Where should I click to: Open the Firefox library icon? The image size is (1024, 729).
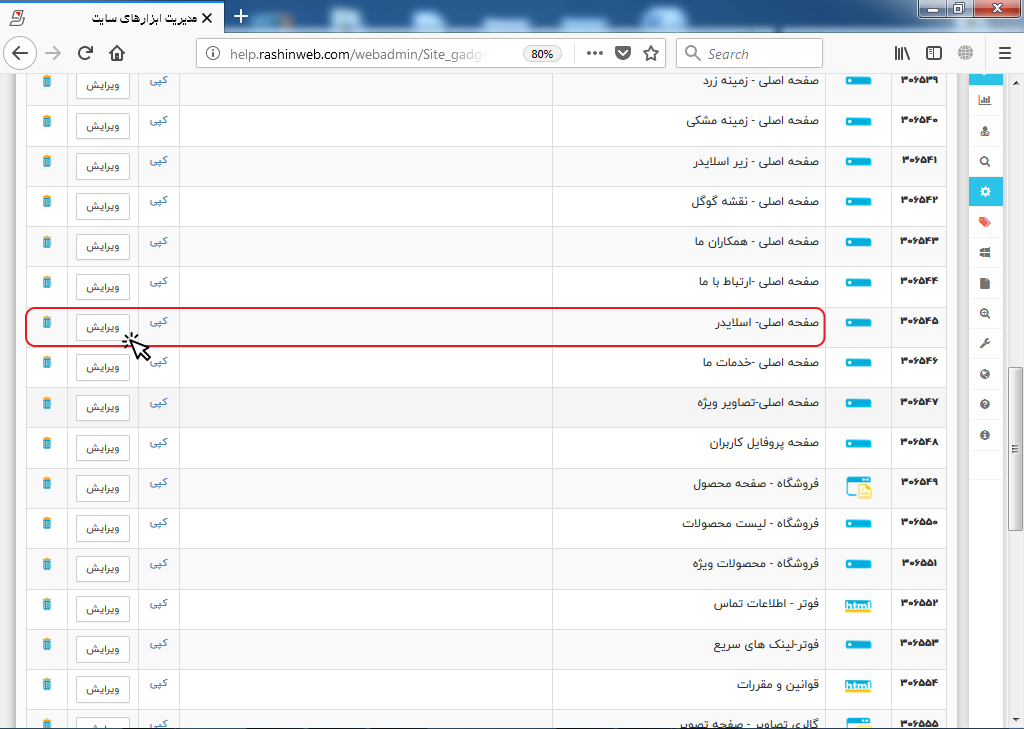tap(903, 54)
